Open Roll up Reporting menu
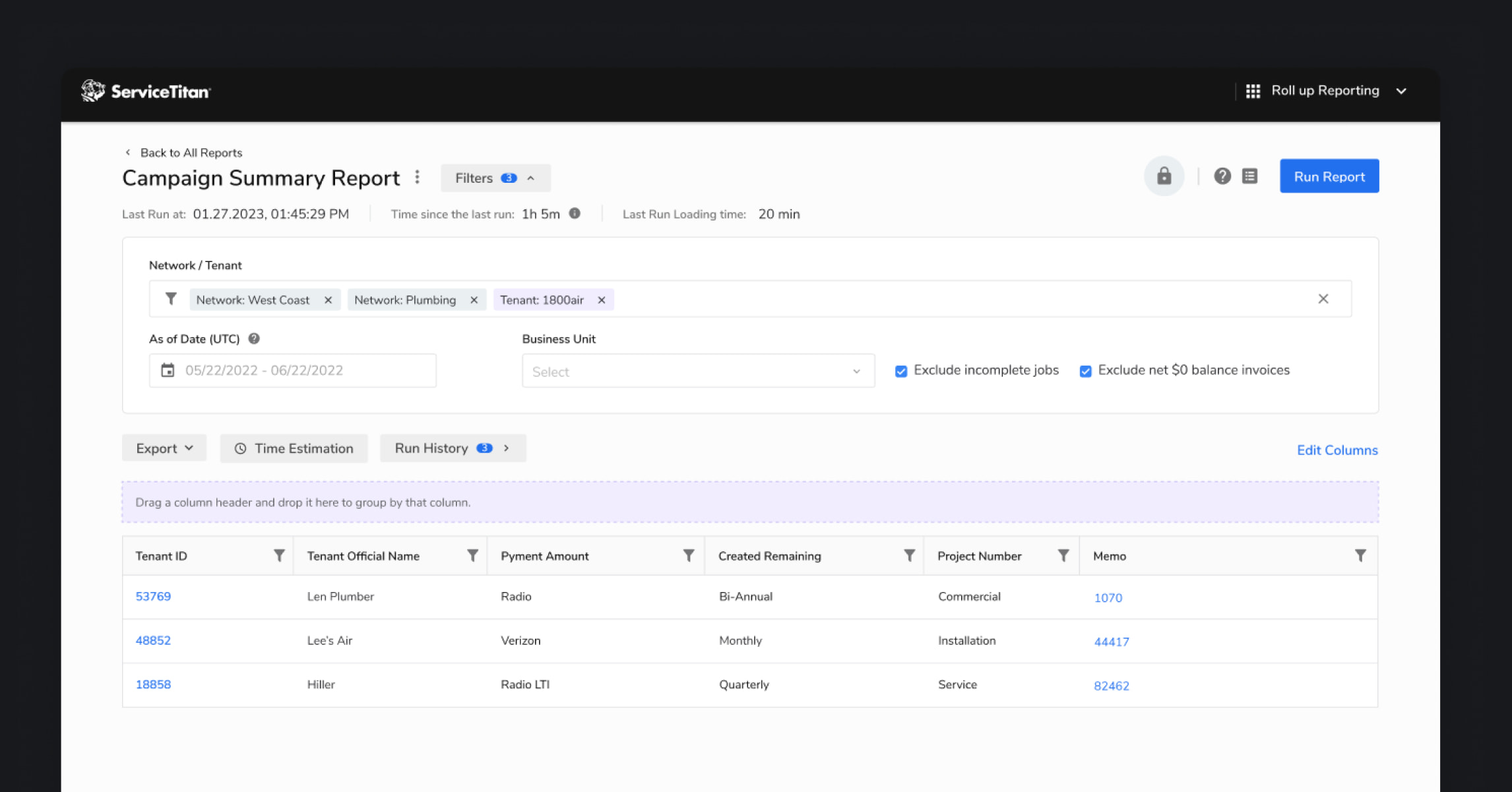The width and height of the screenshot is (1512, 792). [x=1326, y=91]
